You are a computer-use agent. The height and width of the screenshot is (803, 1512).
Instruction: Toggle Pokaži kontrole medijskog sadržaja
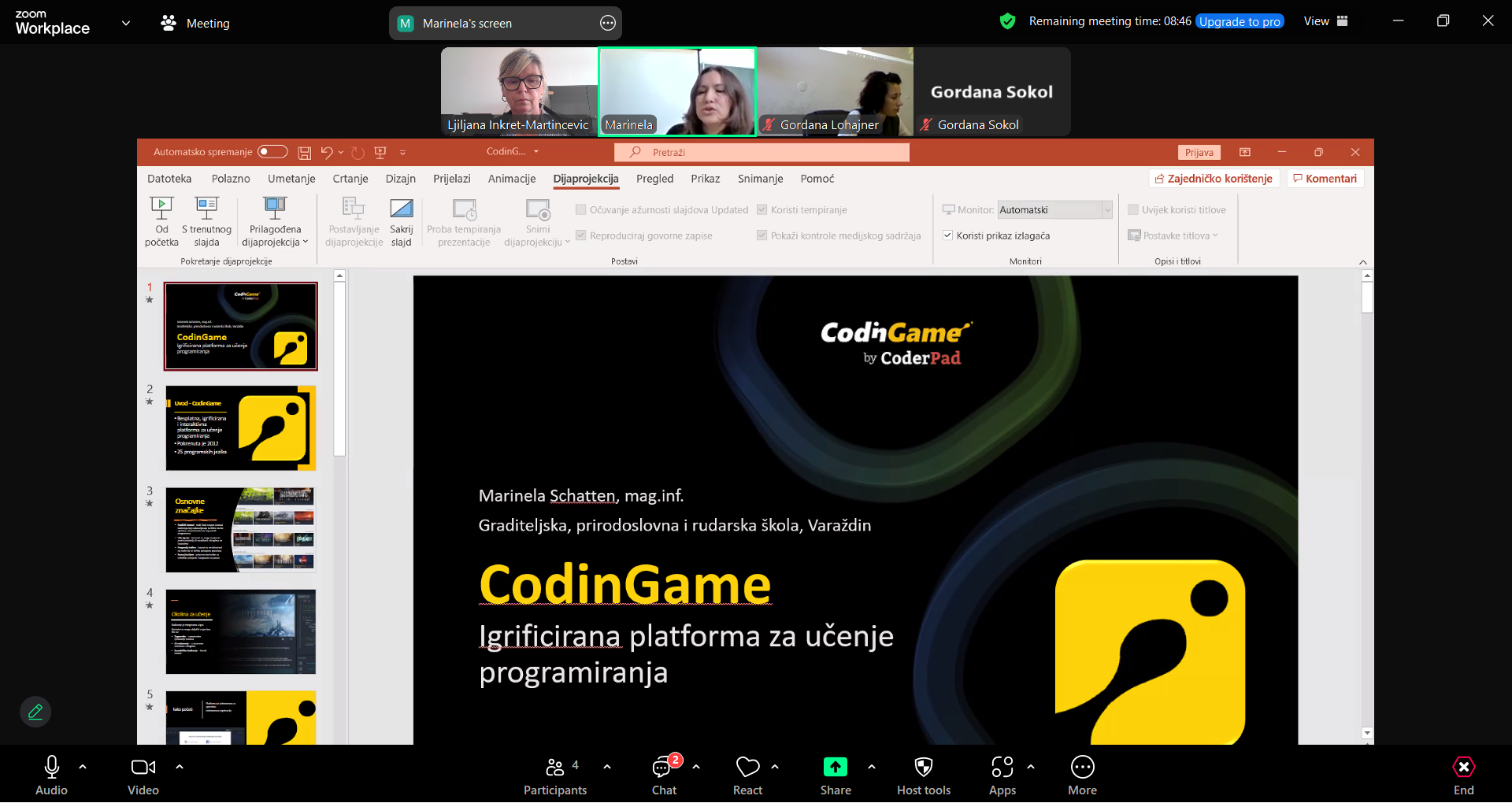[x=762, y=235]
